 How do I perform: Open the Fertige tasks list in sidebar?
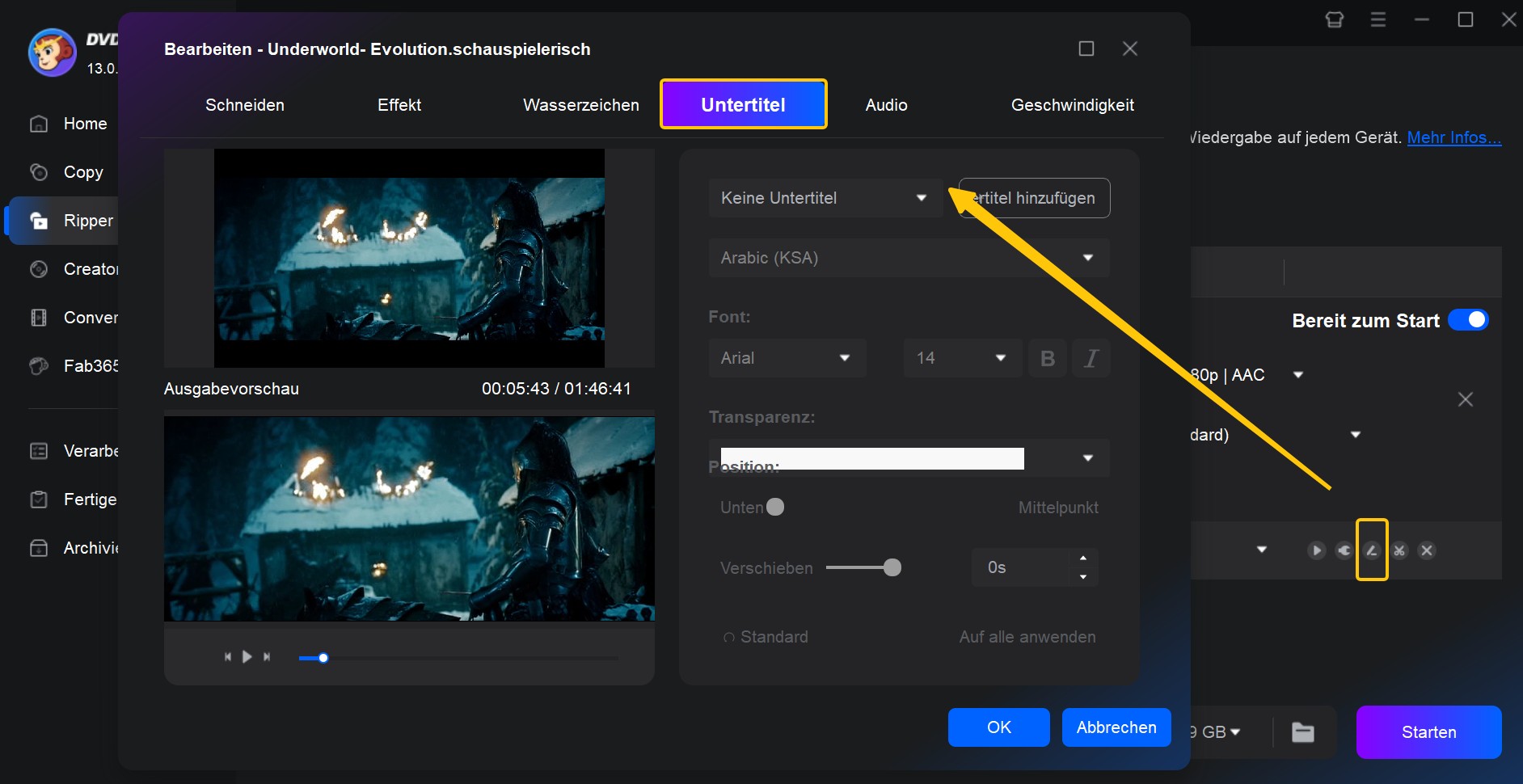(73, 499)
